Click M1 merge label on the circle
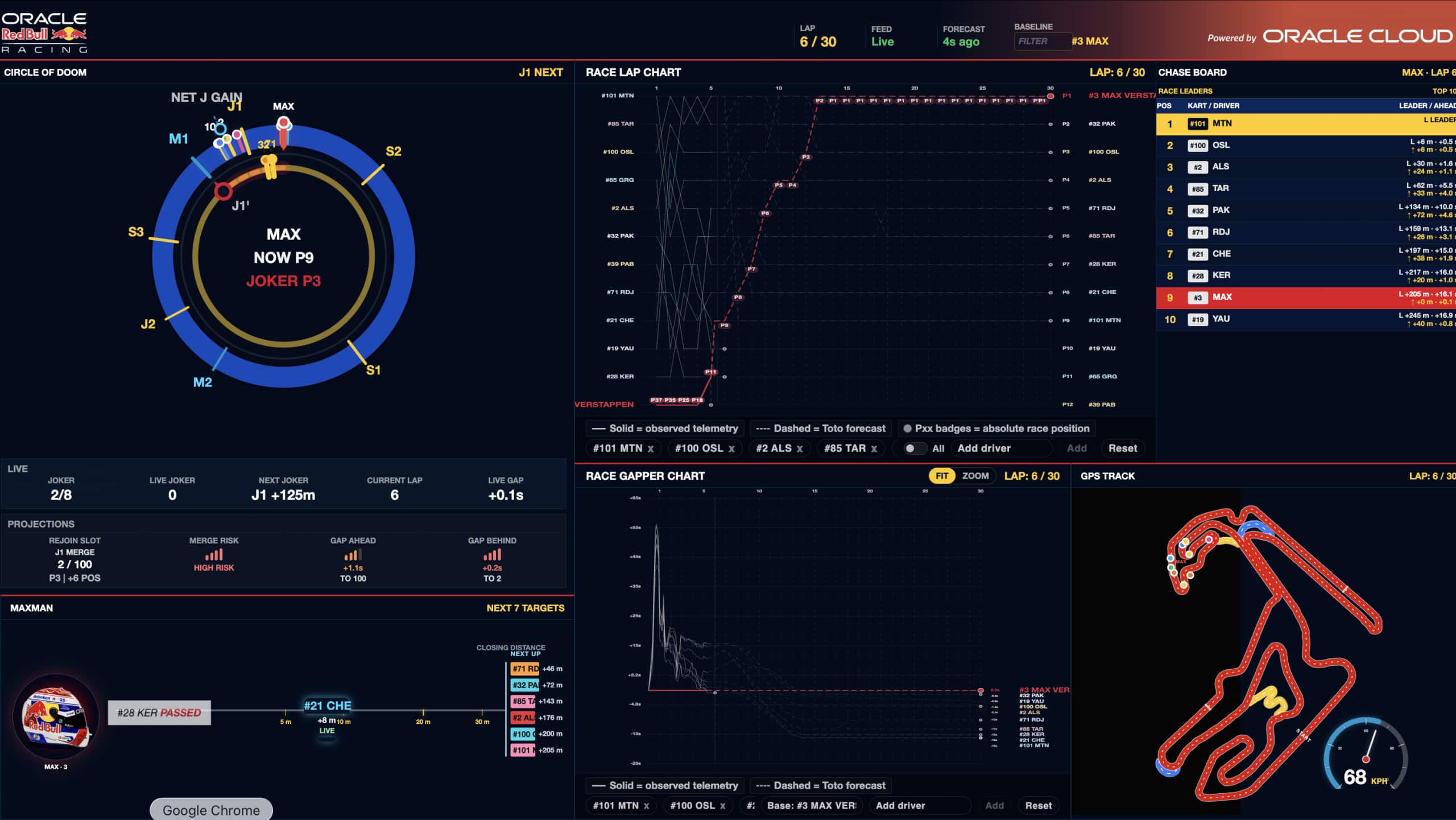1456x820 pixels. [x=179, y=139]
